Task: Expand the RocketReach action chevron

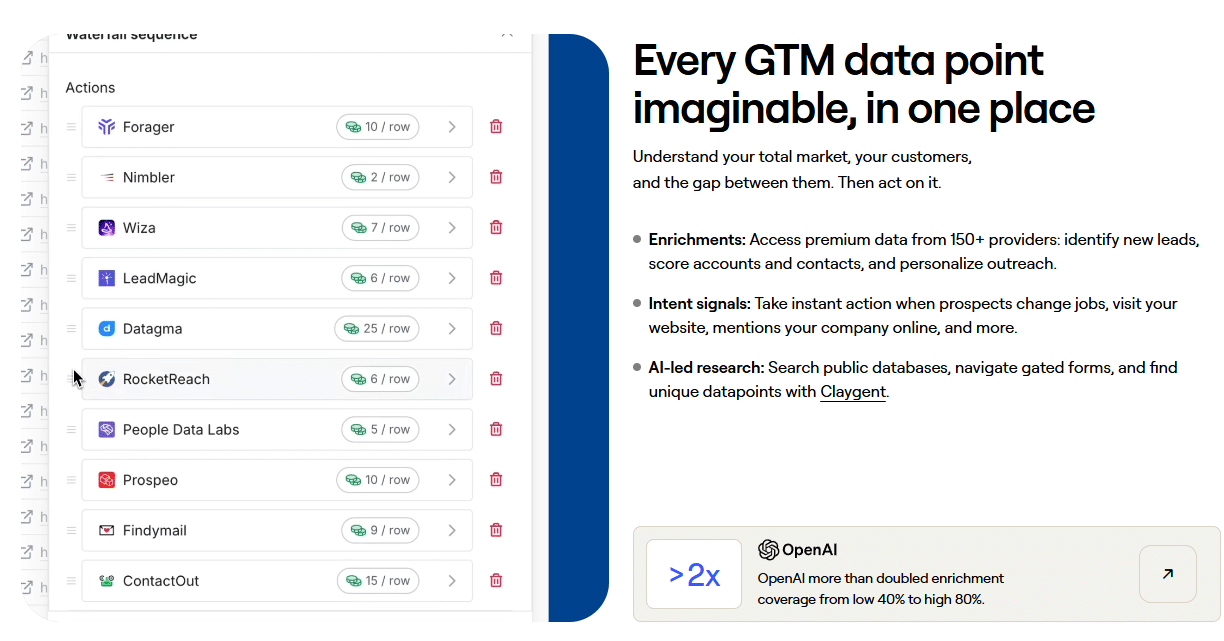Action: click(452, 379)
